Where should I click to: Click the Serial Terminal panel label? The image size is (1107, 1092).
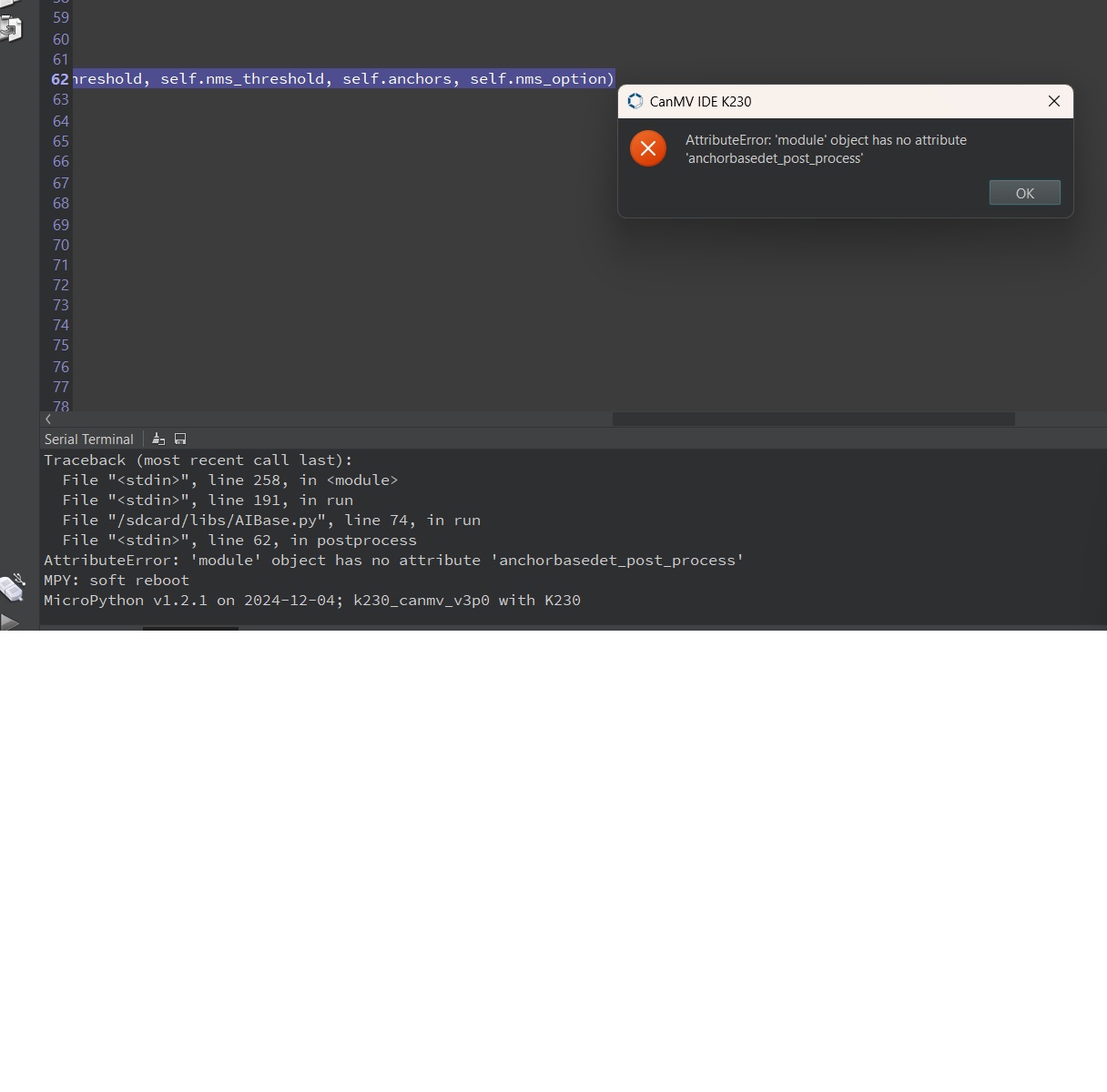89,440
